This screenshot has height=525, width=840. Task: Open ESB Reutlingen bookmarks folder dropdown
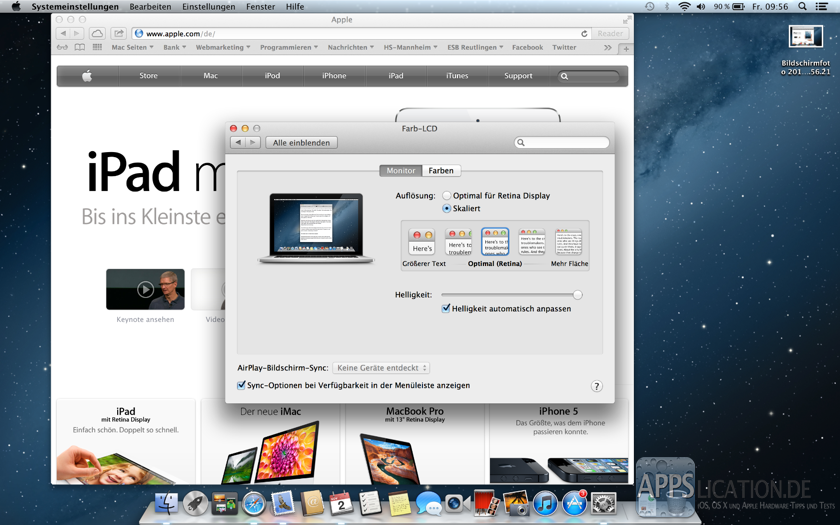(x=475, y=47)
